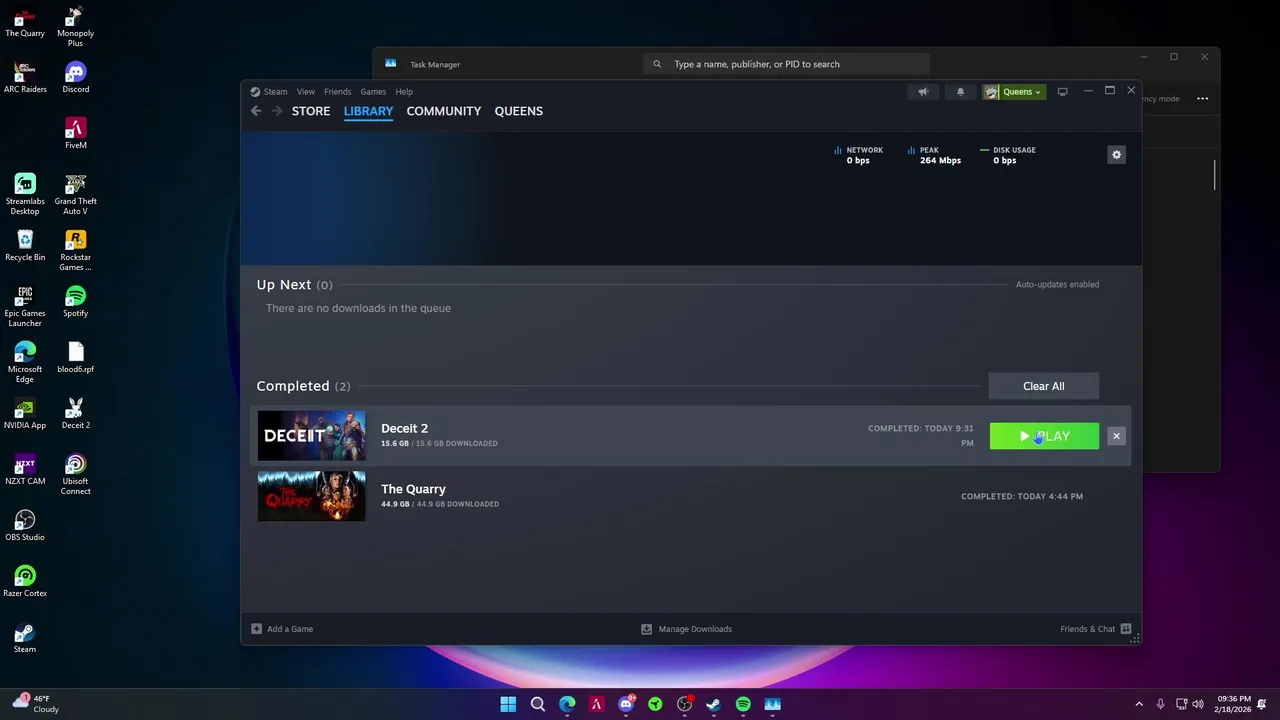Switch to COMMUNITY tab
Viewport: 1280px width, 720px height.
click(444, 111)
